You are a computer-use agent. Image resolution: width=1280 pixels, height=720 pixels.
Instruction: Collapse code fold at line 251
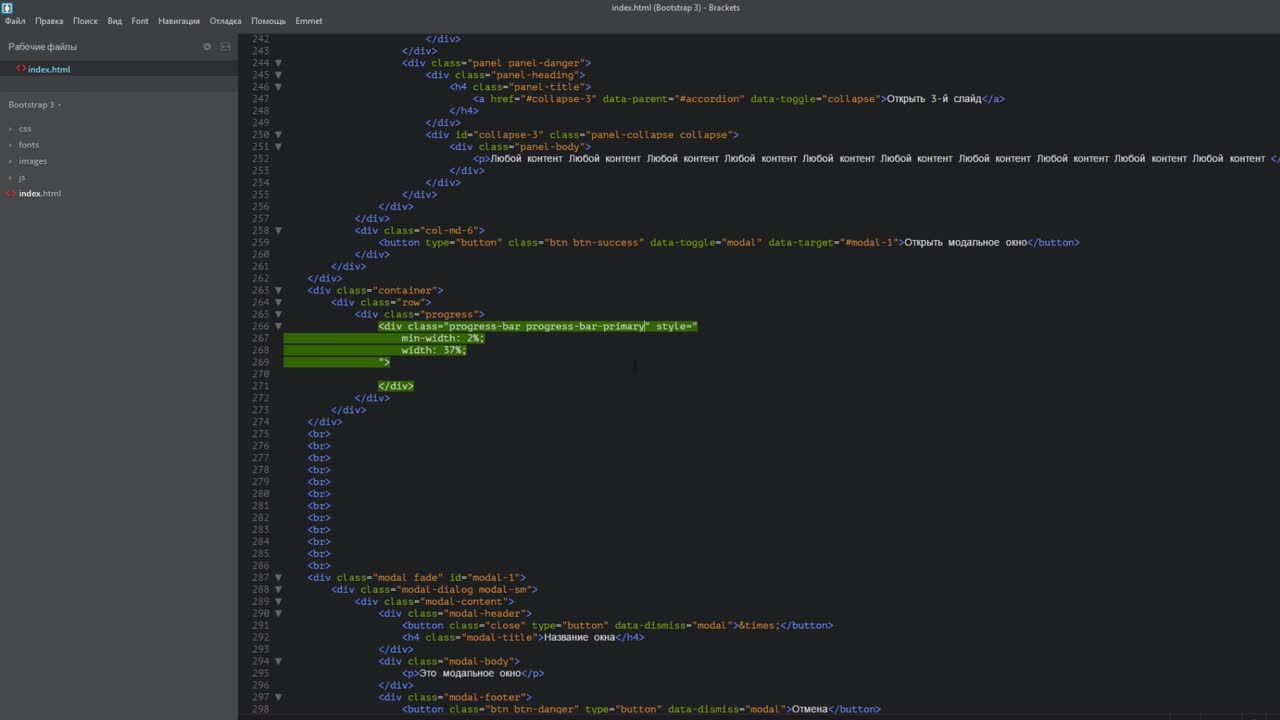[278, 147]
